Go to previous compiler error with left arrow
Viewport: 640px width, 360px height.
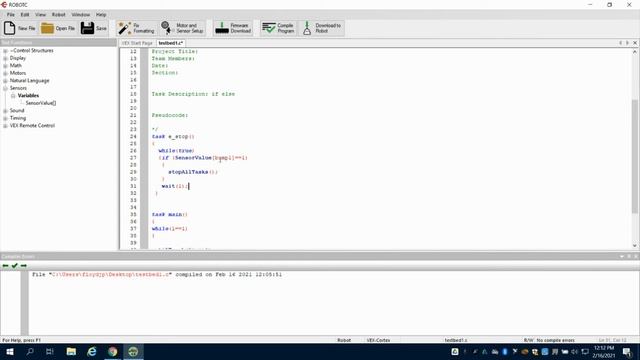tap(5, 266)
